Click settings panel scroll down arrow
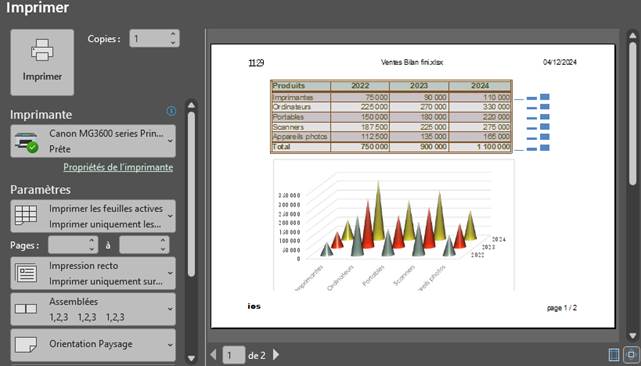Image resolution: width=641 pixels, height=366 pixels. pos(191,358)
